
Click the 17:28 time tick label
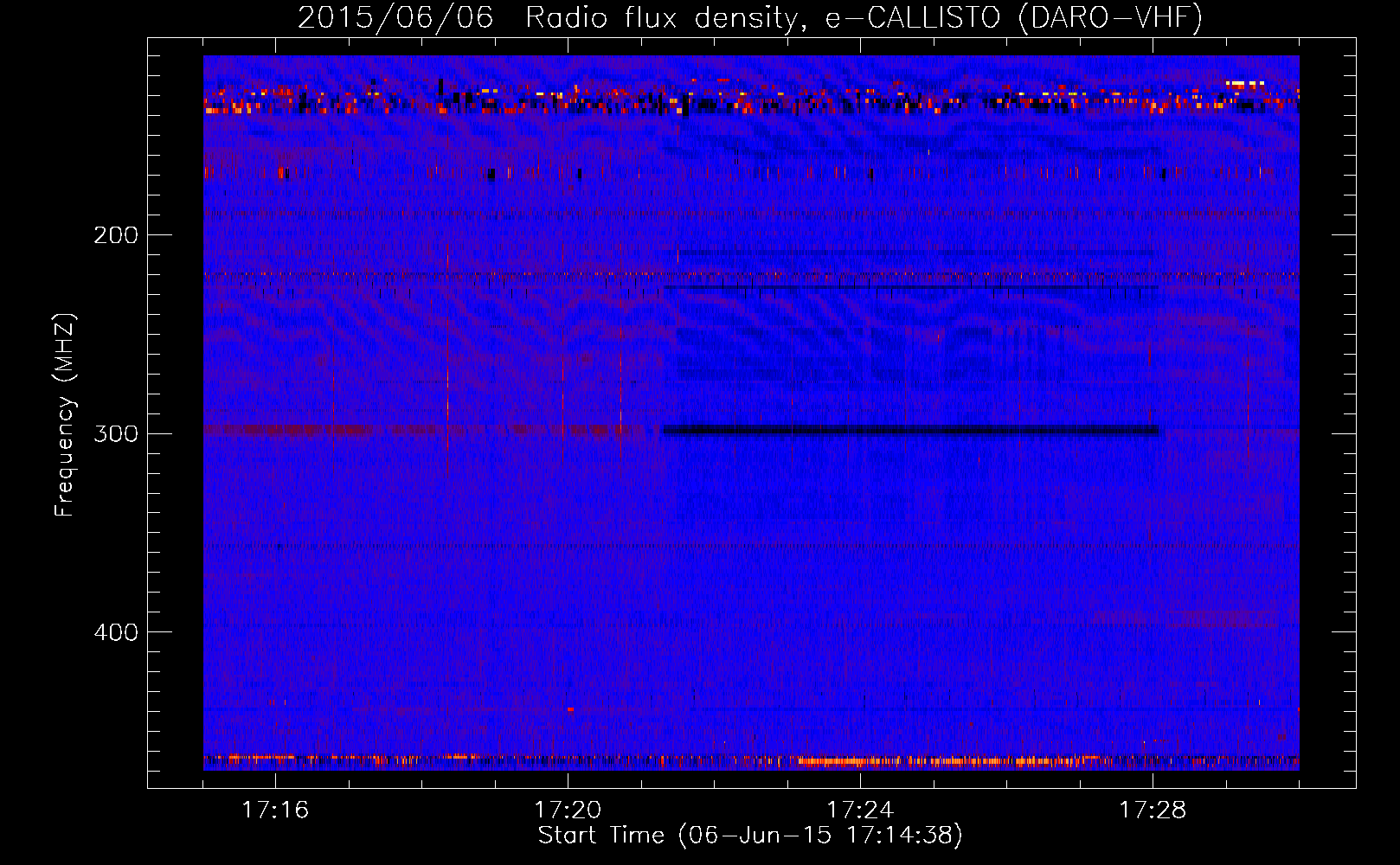coord(1153,811)
